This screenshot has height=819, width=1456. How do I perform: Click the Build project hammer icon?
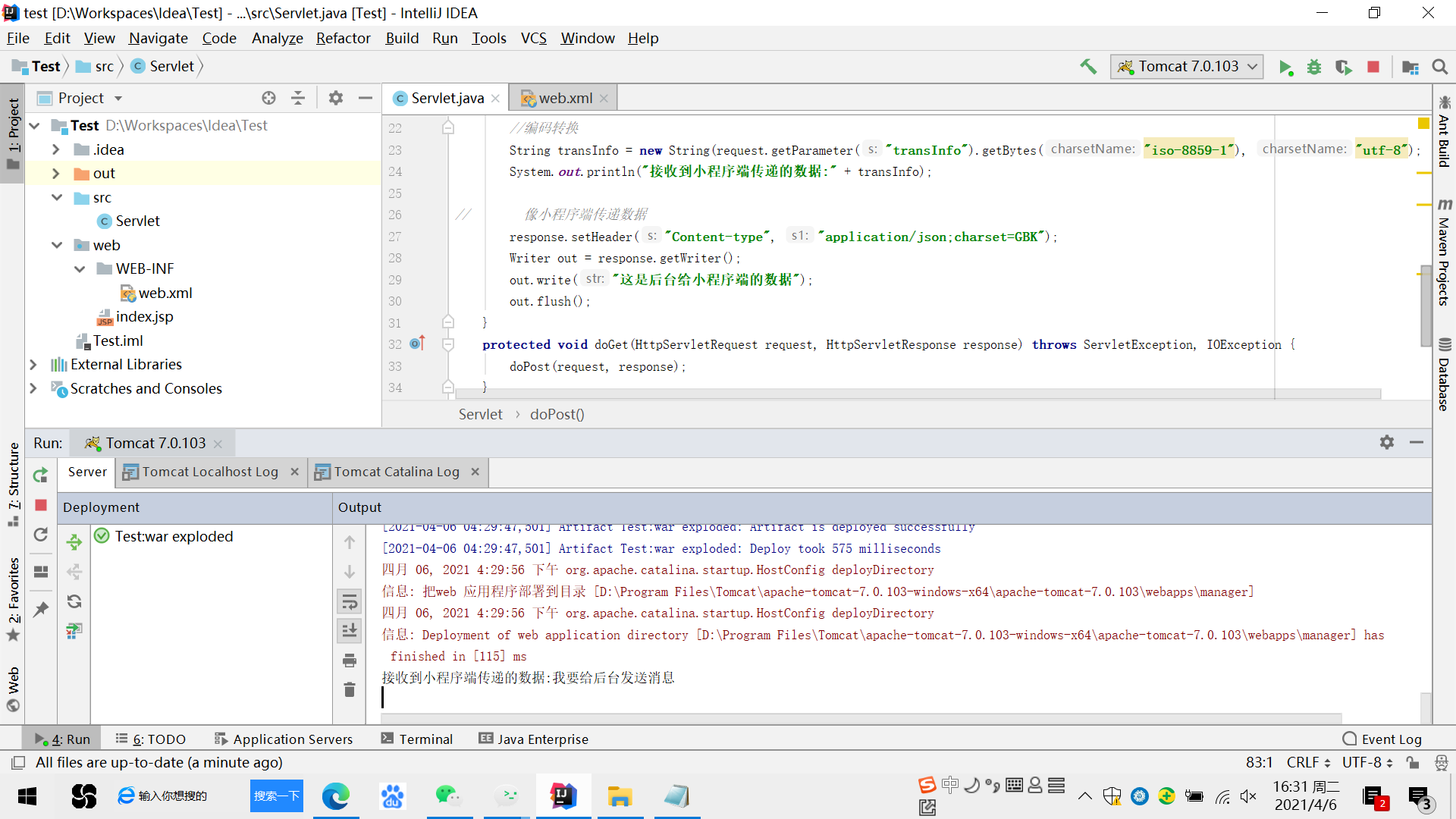[1088, 67]
